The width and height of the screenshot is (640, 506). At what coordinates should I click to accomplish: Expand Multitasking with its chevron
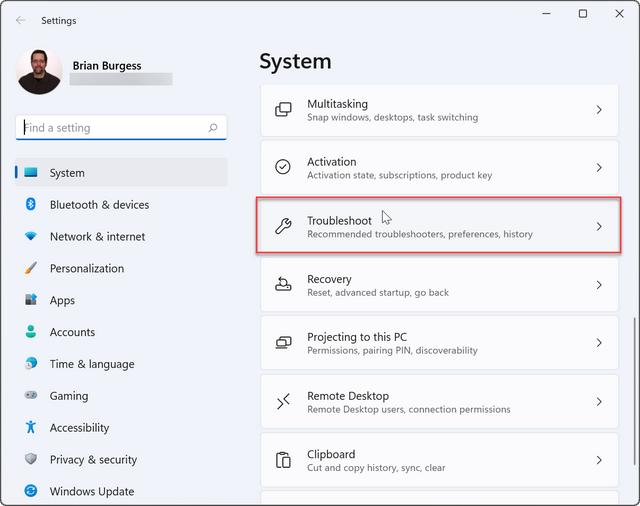click(x=599, y=110)
